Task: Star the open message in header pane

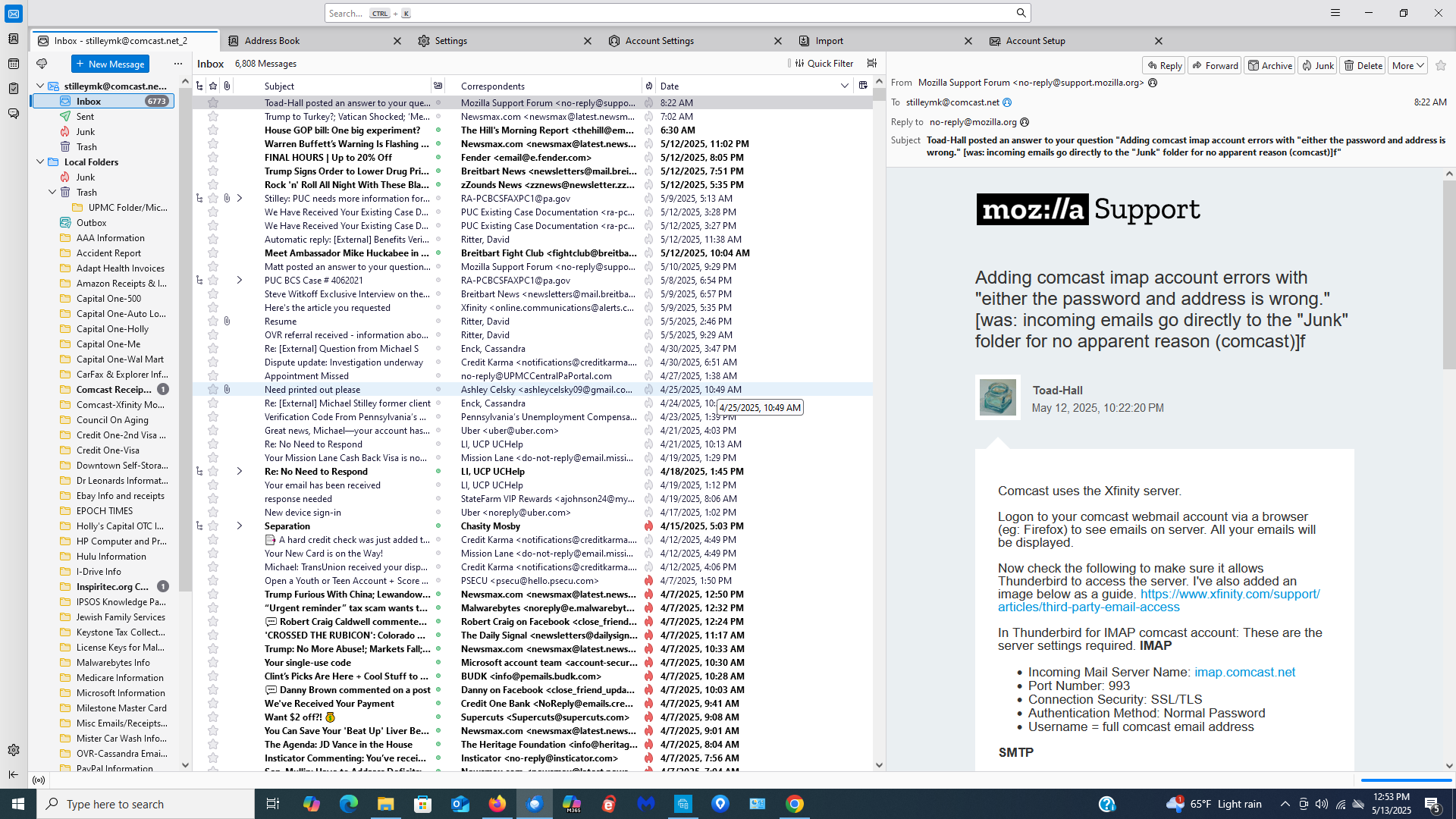Action: click(1441, 66)
